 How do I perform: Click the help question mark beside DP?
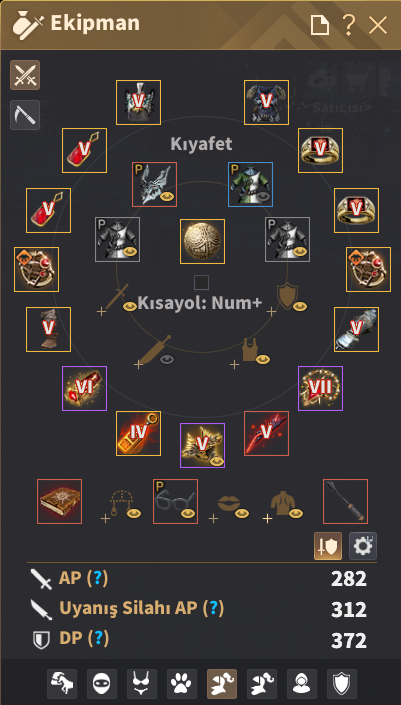coord(95,638)
